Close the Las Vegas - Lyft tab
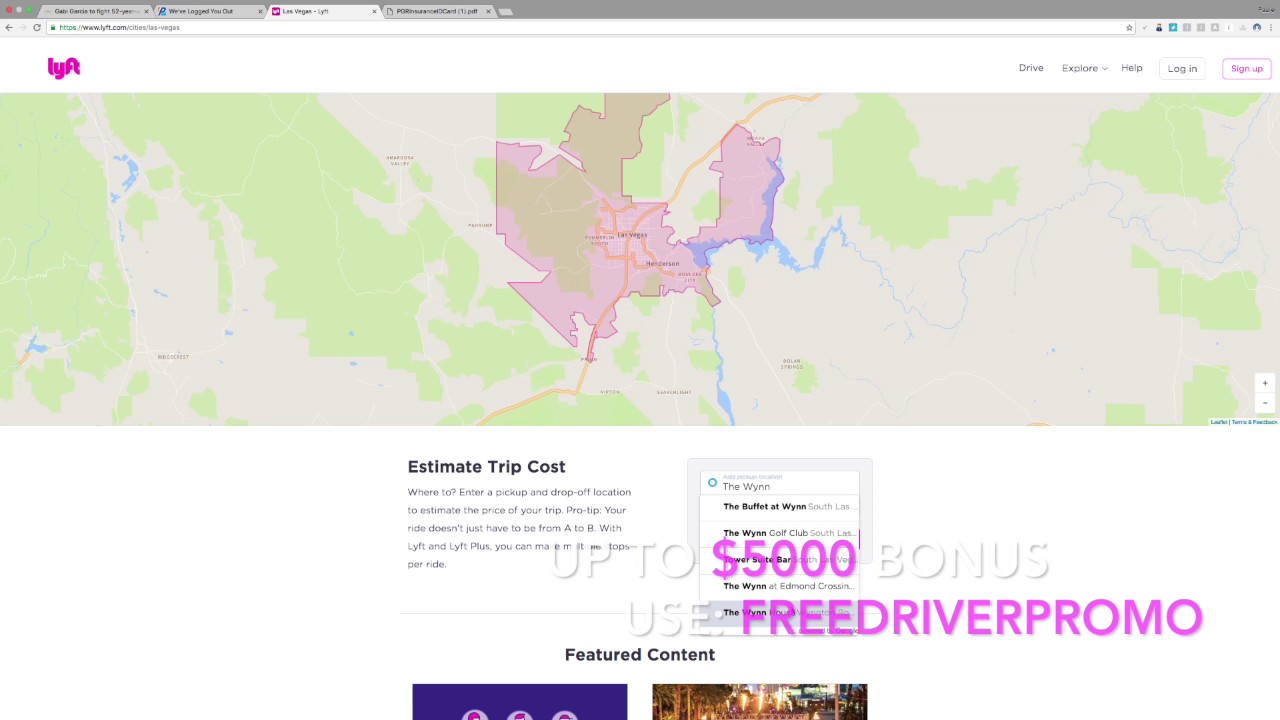This screenshot has height=720, width=1280. tap(375, 11)
